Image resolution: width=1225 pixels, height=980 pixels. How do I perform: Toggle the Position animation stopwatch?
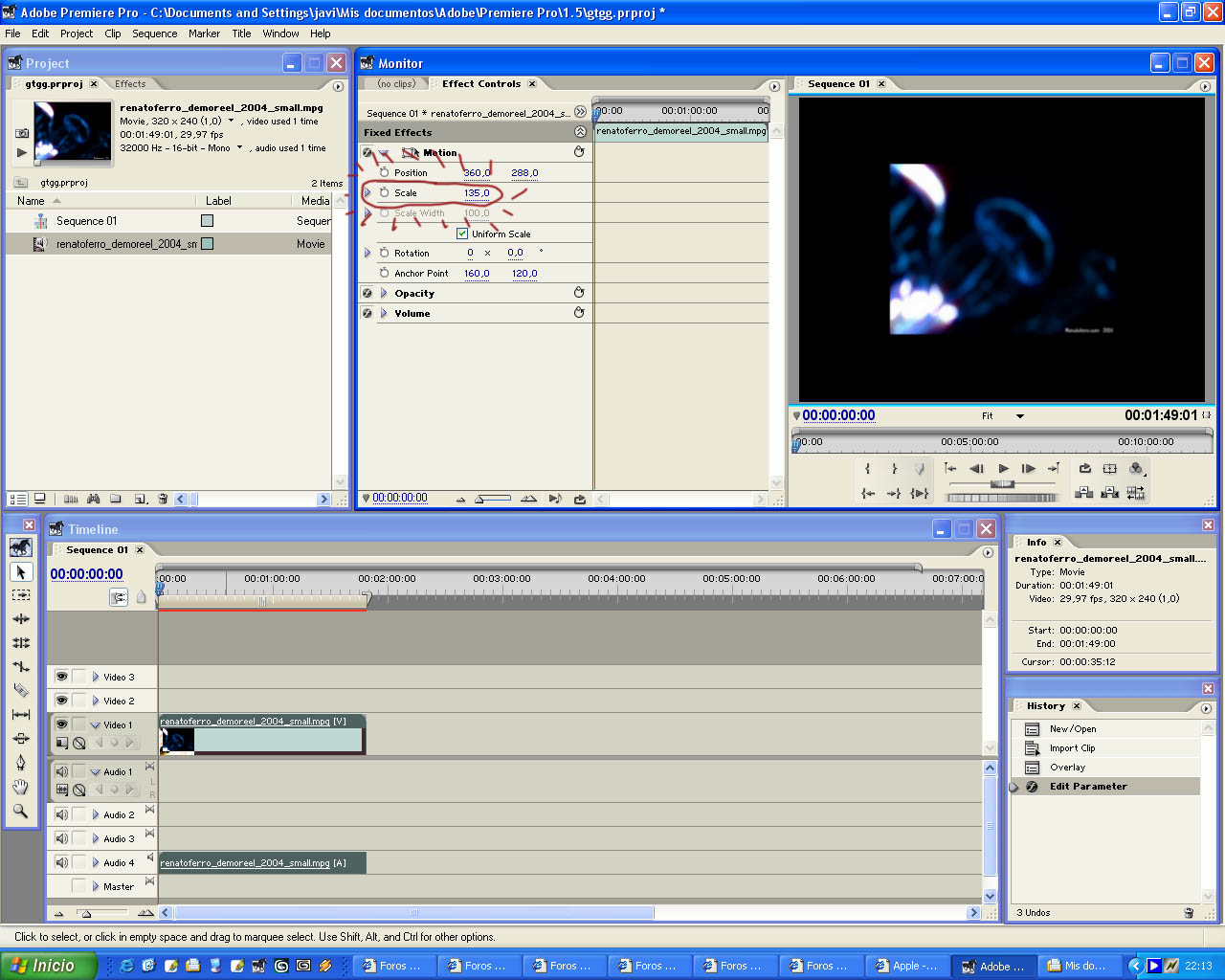point(385,172)
